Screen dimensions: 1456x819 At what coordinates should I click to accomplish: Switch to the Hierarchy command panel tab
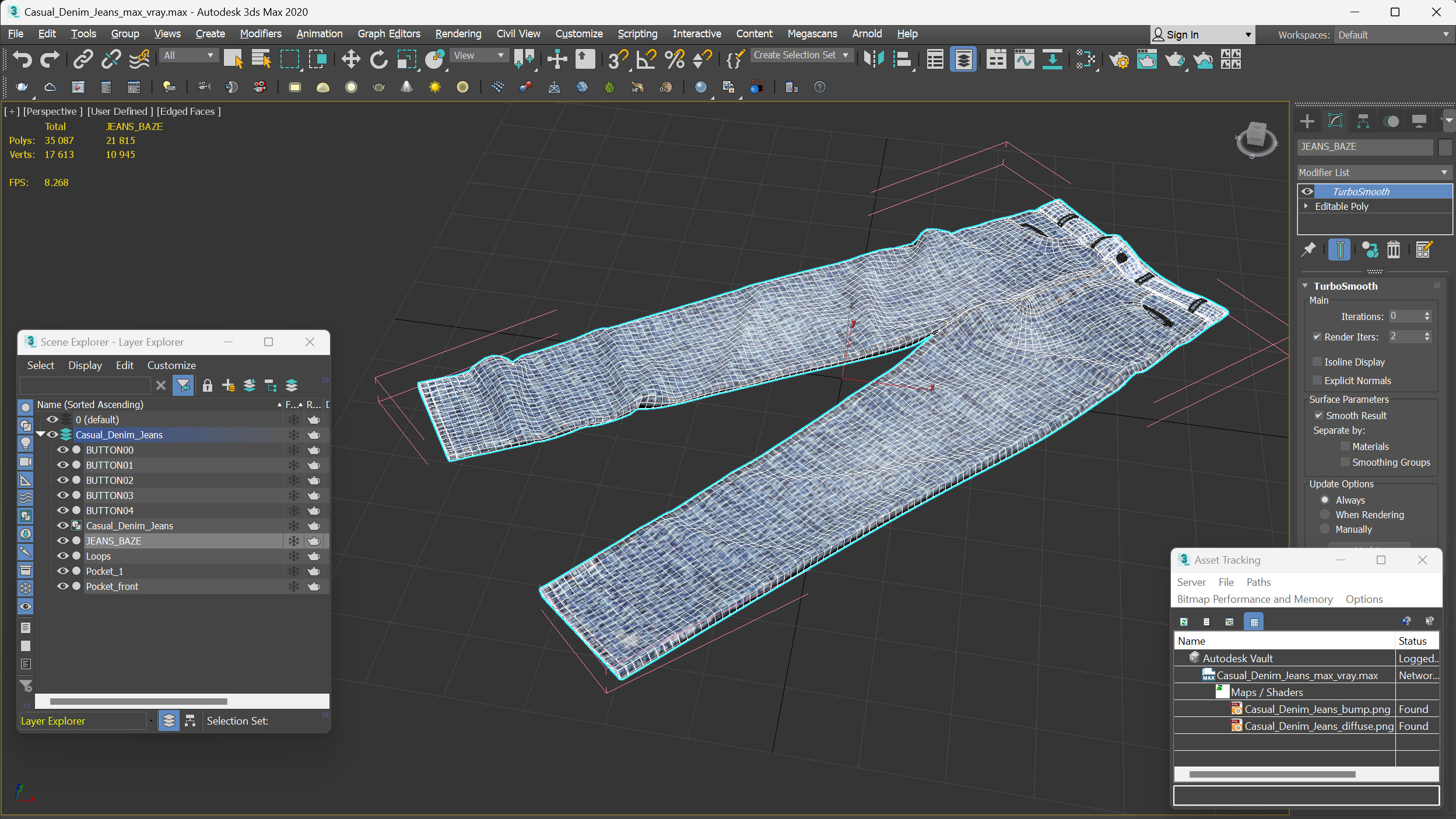(1363, 121)
